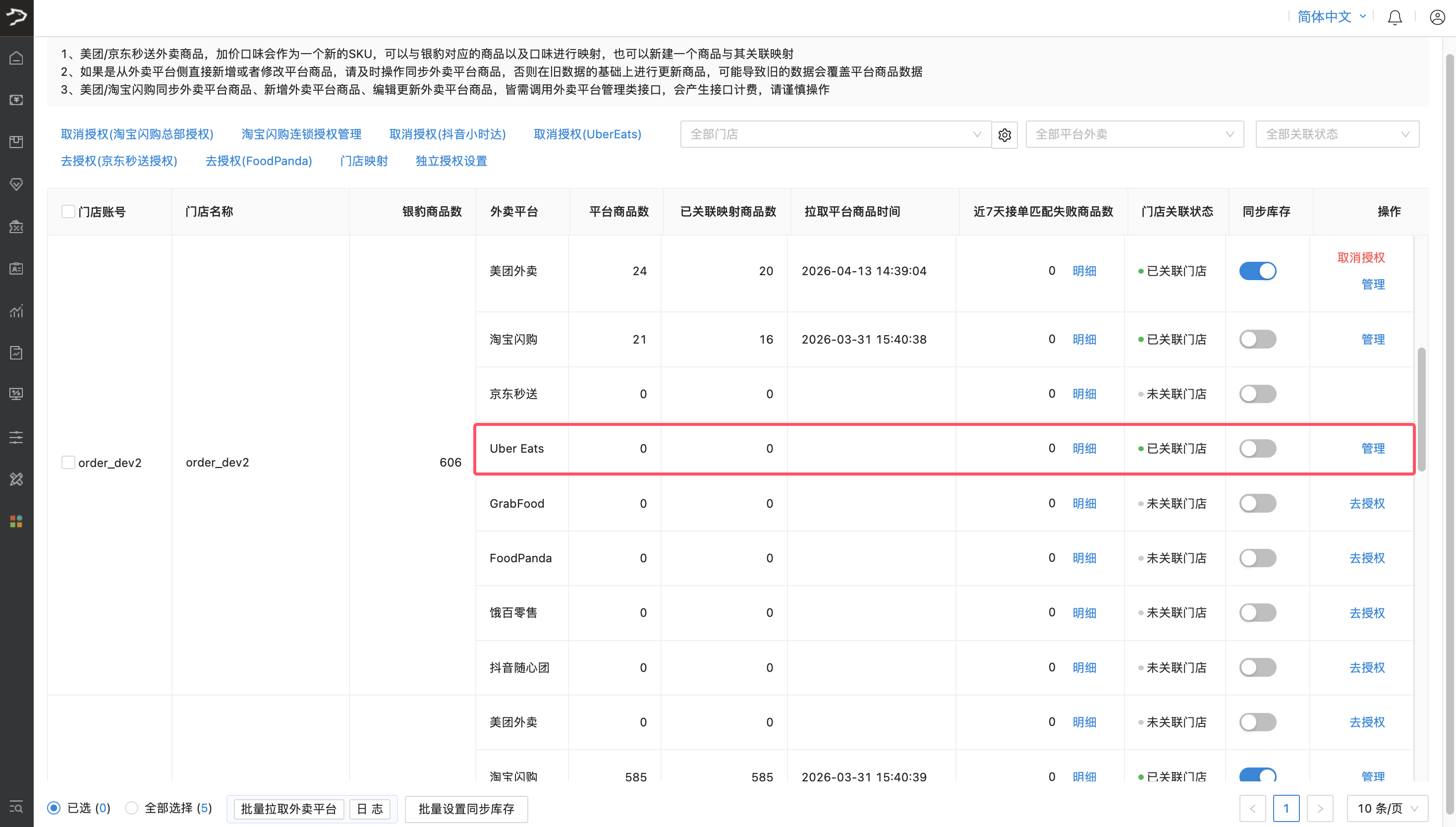Screen dimensions: 1456x827
Task: Open 淘宝闪购连锁授权管理 link
Action: point(301,135)
